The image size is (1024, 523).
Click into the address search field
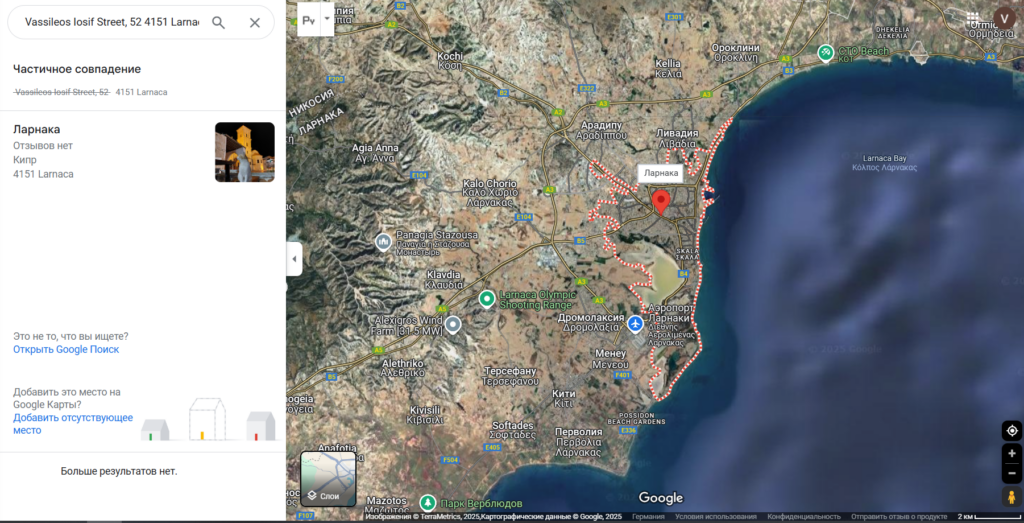(x=110, y=22)
